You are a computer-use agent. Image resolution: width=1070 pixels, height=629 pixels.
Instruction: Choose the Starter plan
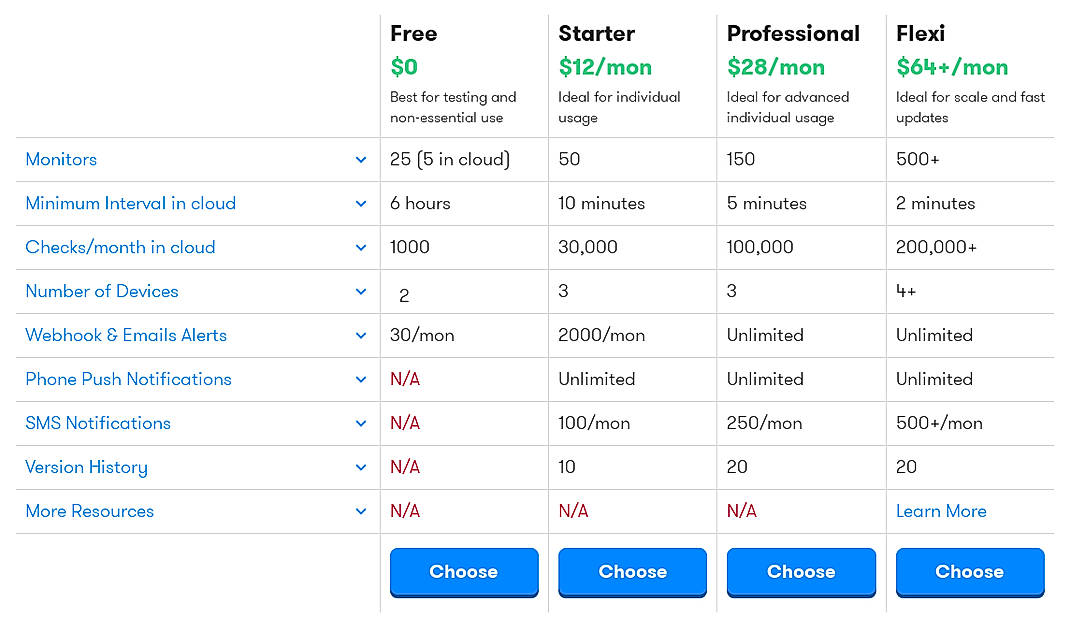click(x=632, y=571)
